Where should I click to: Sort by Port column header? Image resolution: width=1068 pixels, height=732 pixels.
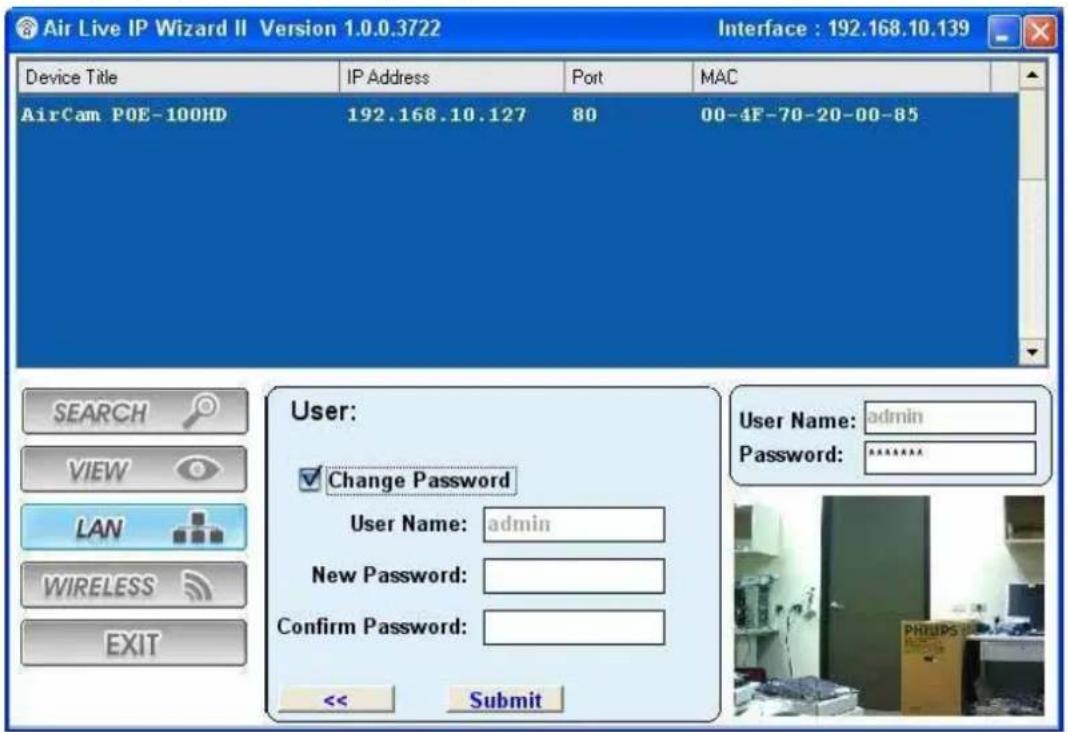click(x=628, y=77)
